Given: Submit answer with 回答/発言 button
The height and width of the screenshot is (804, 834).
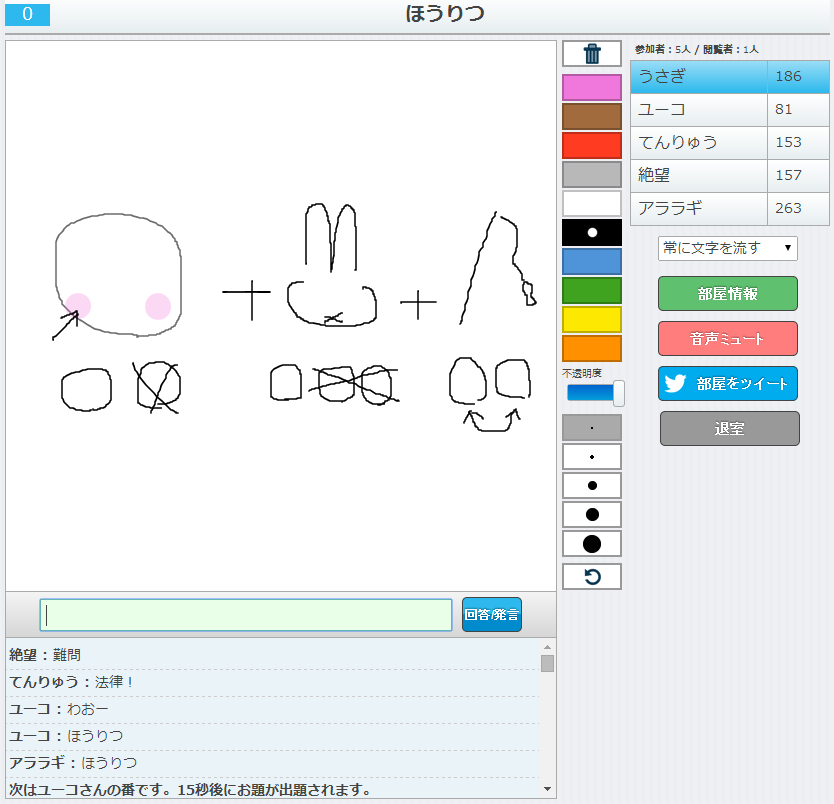Looking at the screenshot, I should point(491,615).
